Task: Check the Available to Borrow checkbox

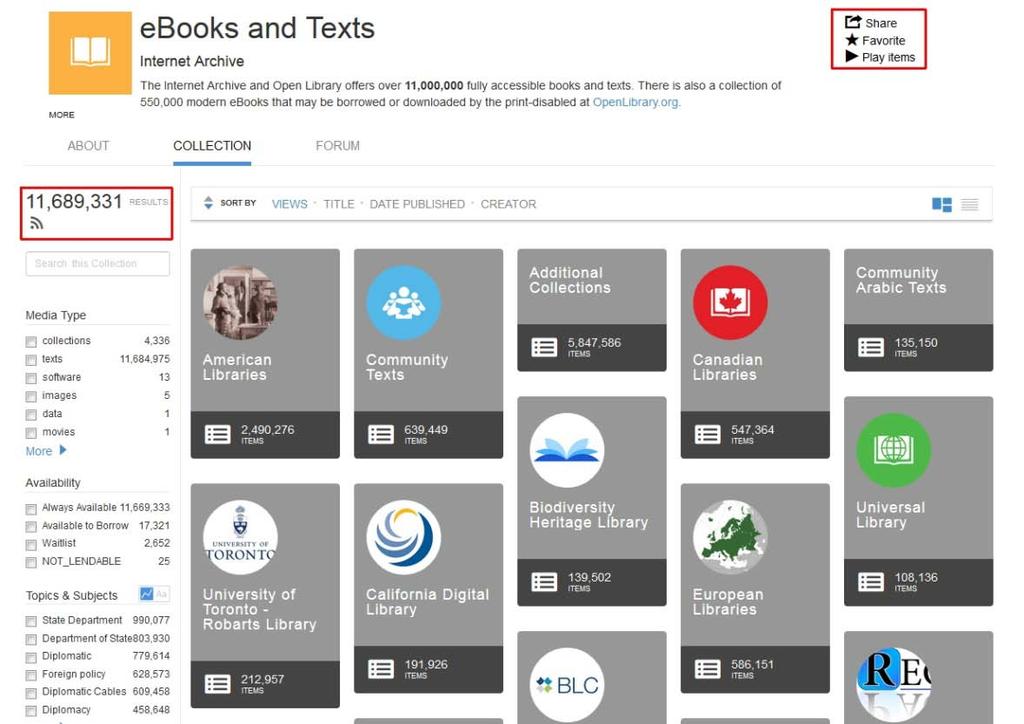Action: click(x=31, y=526)
